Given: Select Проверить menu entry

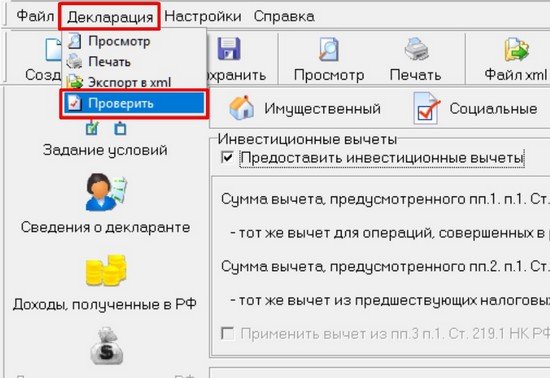Looking at the screenshot, I should 134,103.
